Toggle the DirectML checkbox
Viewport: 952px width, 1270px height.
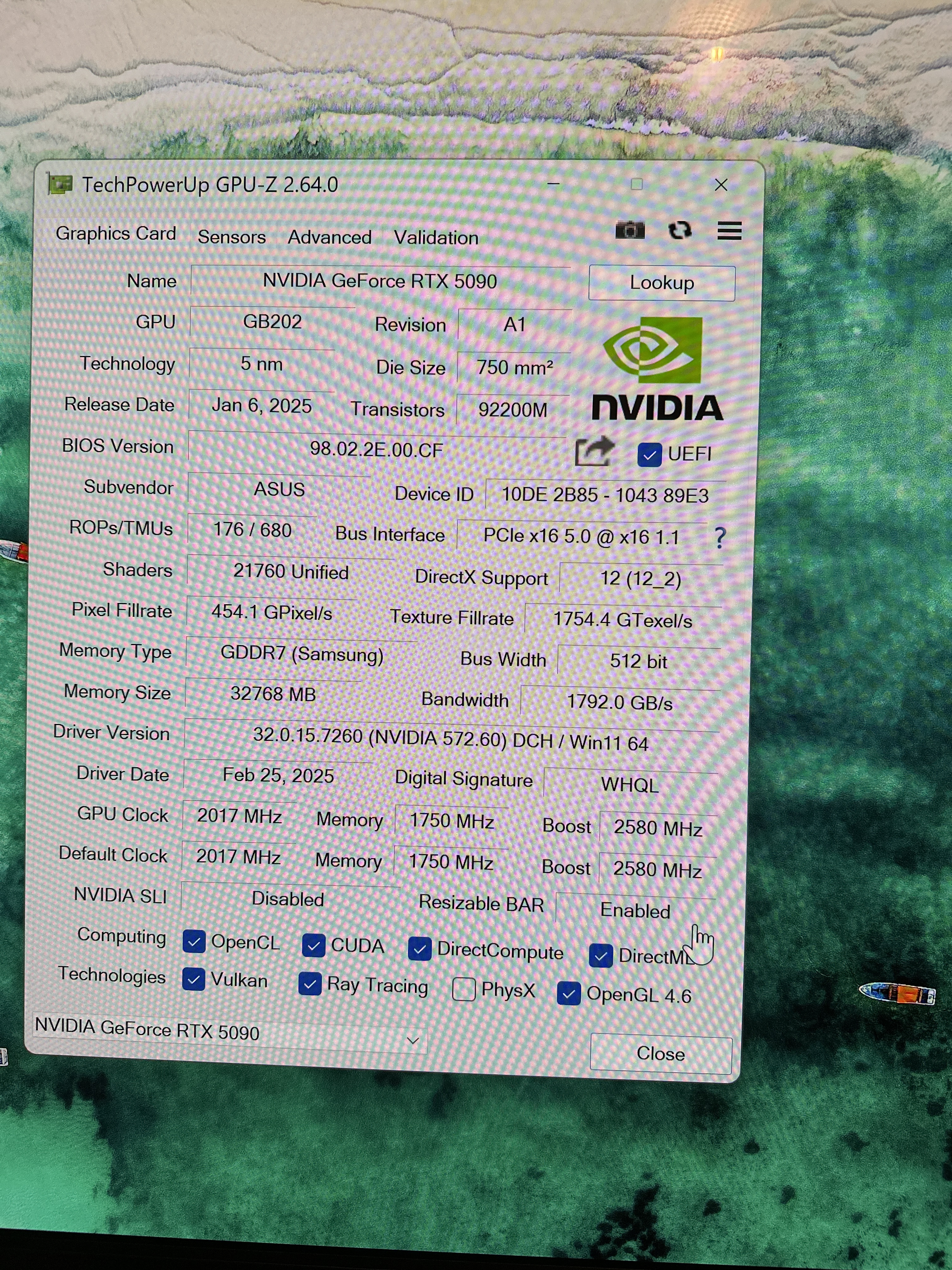click(x=601, y=956)
